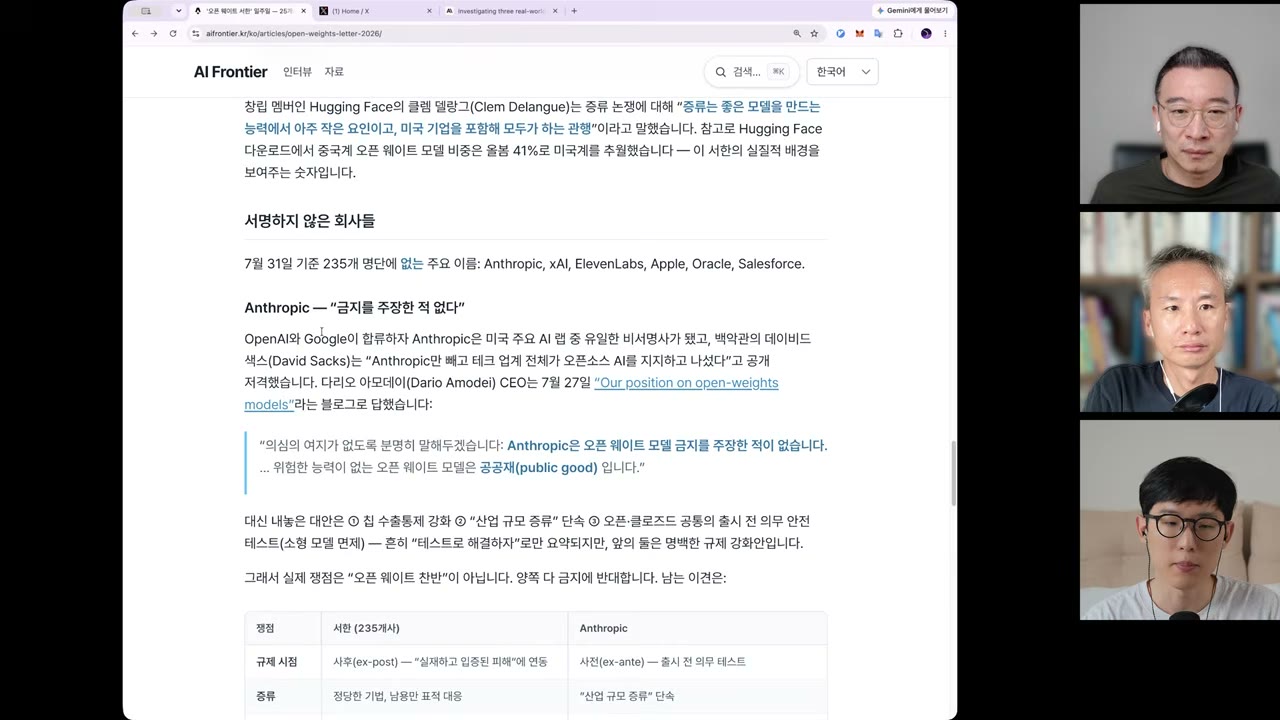The image size is (1280, 720).
Task: Click the site search box '검색...'
Action: coord(751,72)
